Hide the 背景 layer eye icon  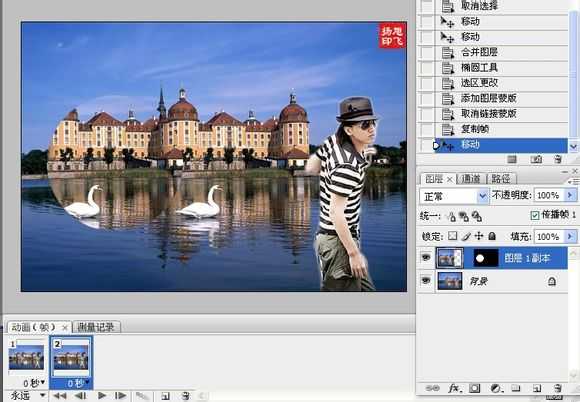click(x=426, y=281)
